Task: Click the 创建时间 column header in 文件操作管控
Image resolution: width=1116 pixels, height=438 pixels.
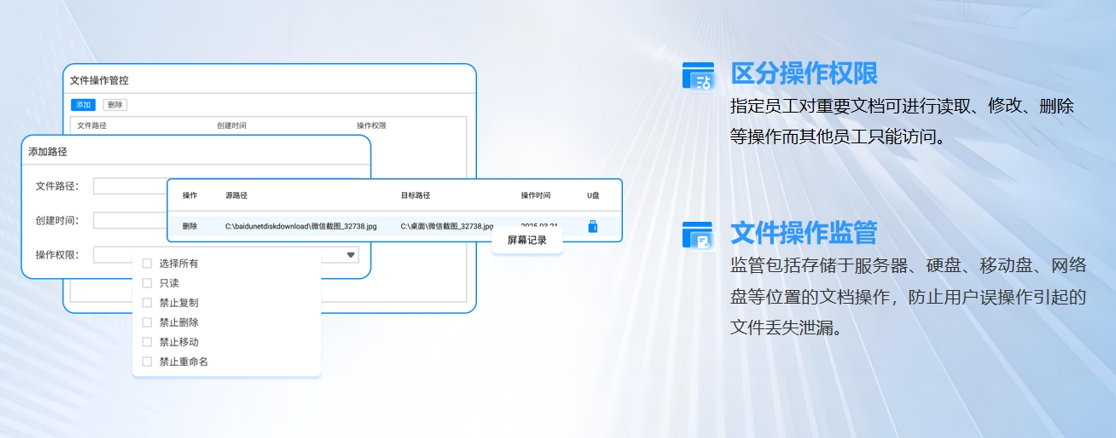Action: tap(231, 125)
